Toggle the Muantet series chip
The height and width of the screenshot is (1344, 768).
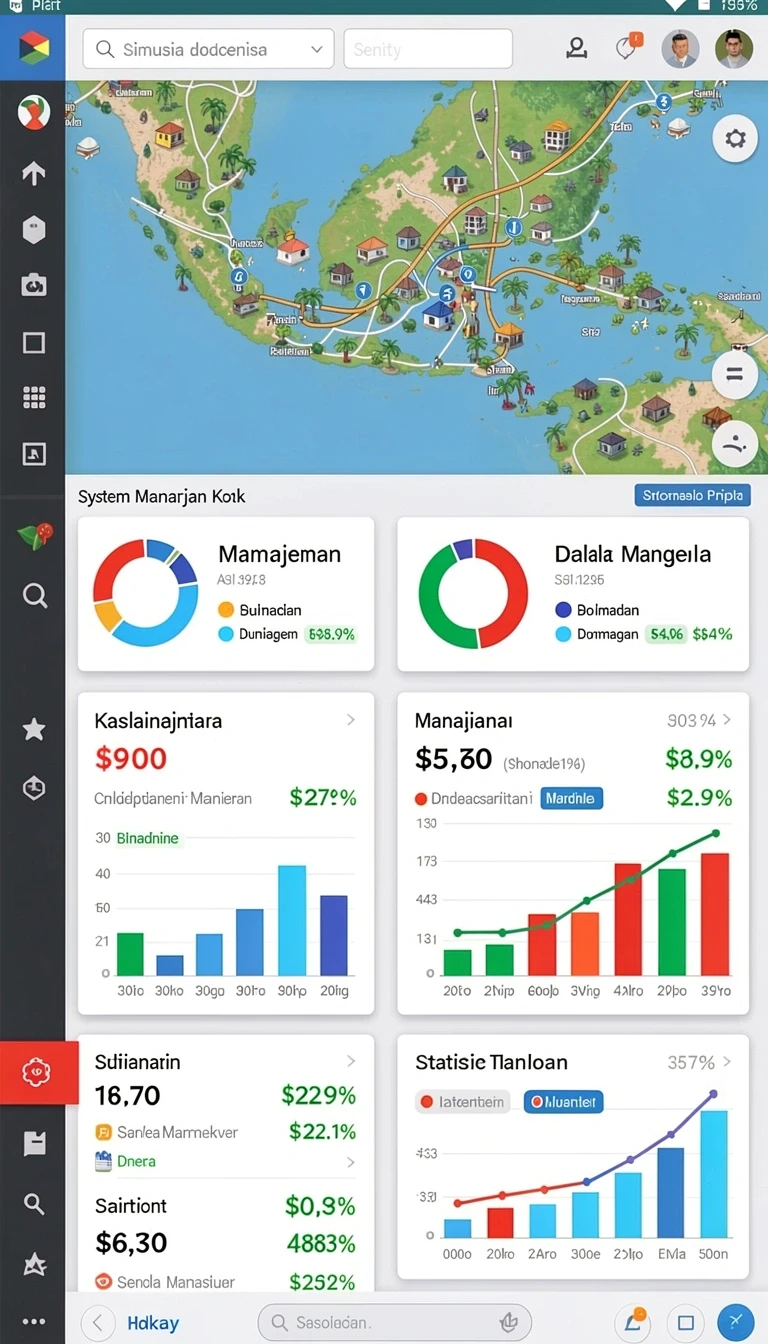(x=563, y=1102)
